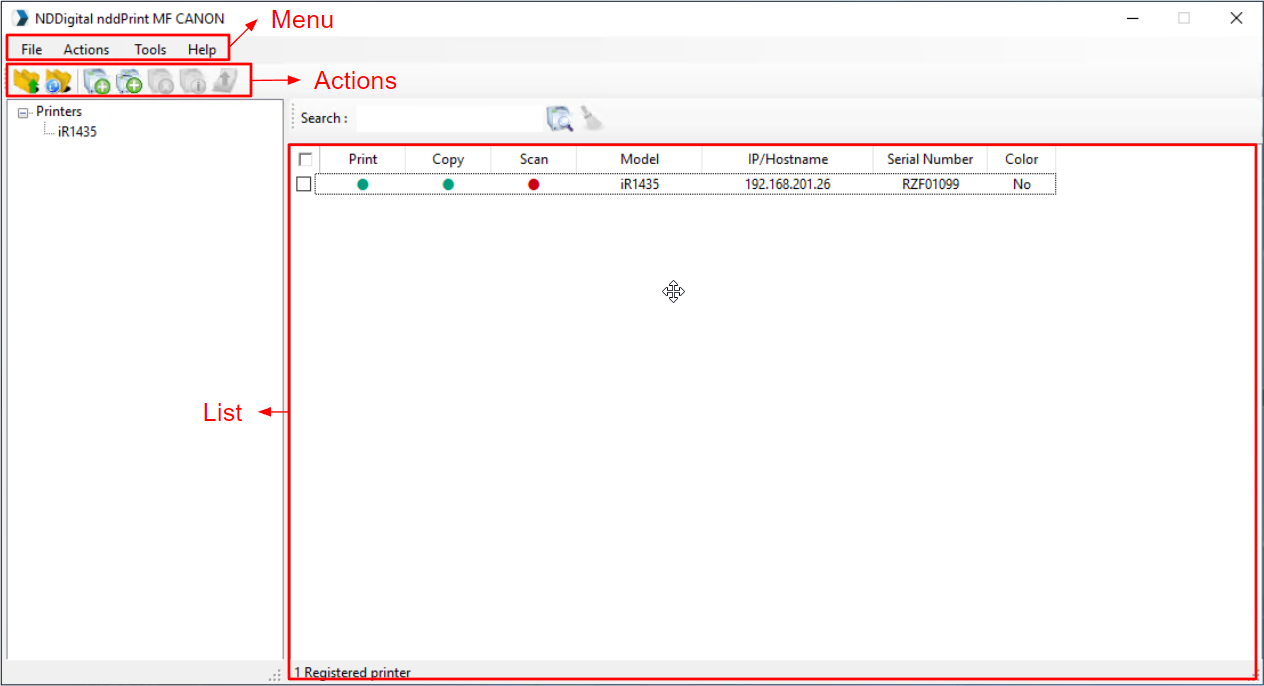Click the greyed-out printer info icon
1264x686 pixels.
(x=193, y=82)
